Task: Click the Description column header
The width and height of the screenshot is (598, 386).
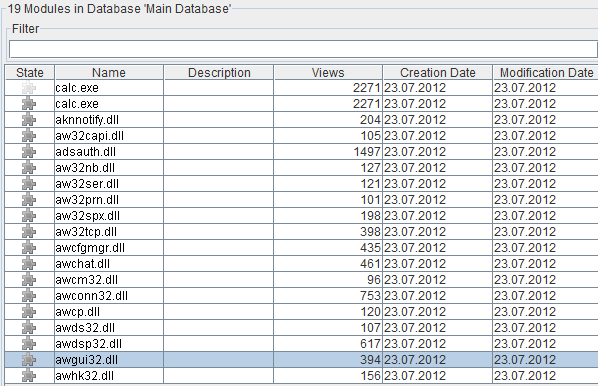Action: 219,72
